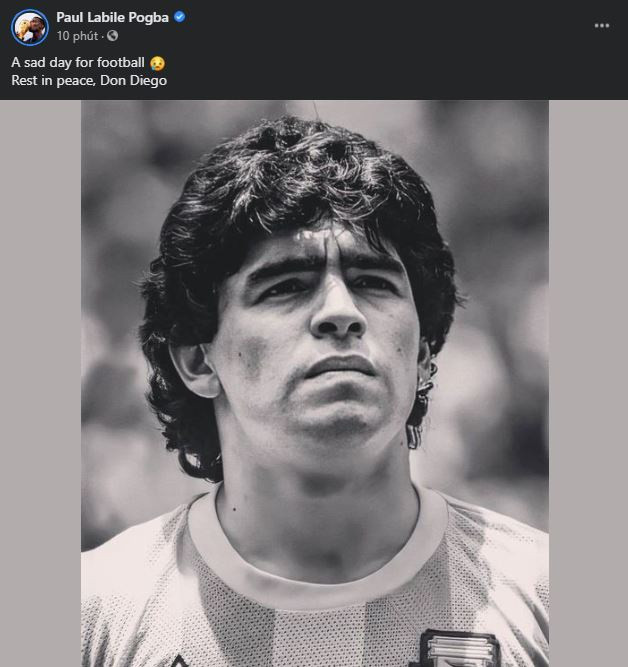Image resolution: width=628 pixels, height=667 pixels.
Task: Click the blurred background at the photo's top-right
Action: [500, 150]
